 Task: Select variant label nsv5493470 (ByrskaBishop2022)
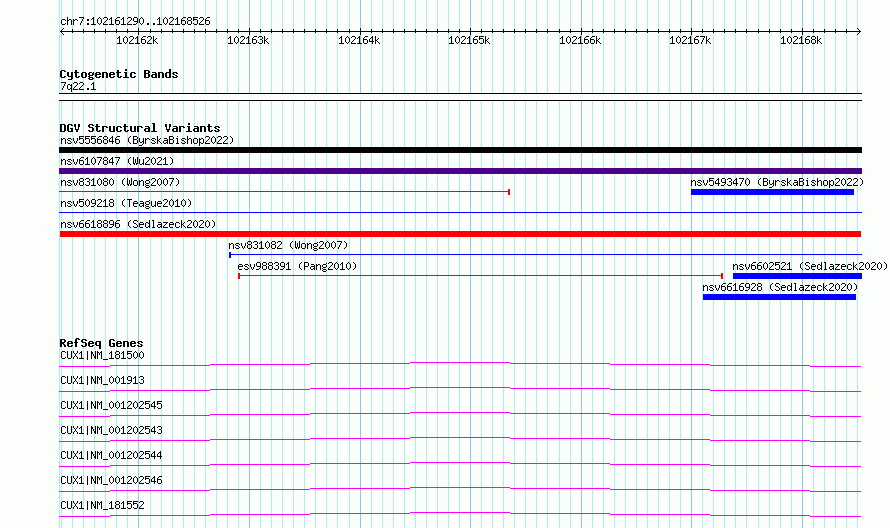click(777, 182)
